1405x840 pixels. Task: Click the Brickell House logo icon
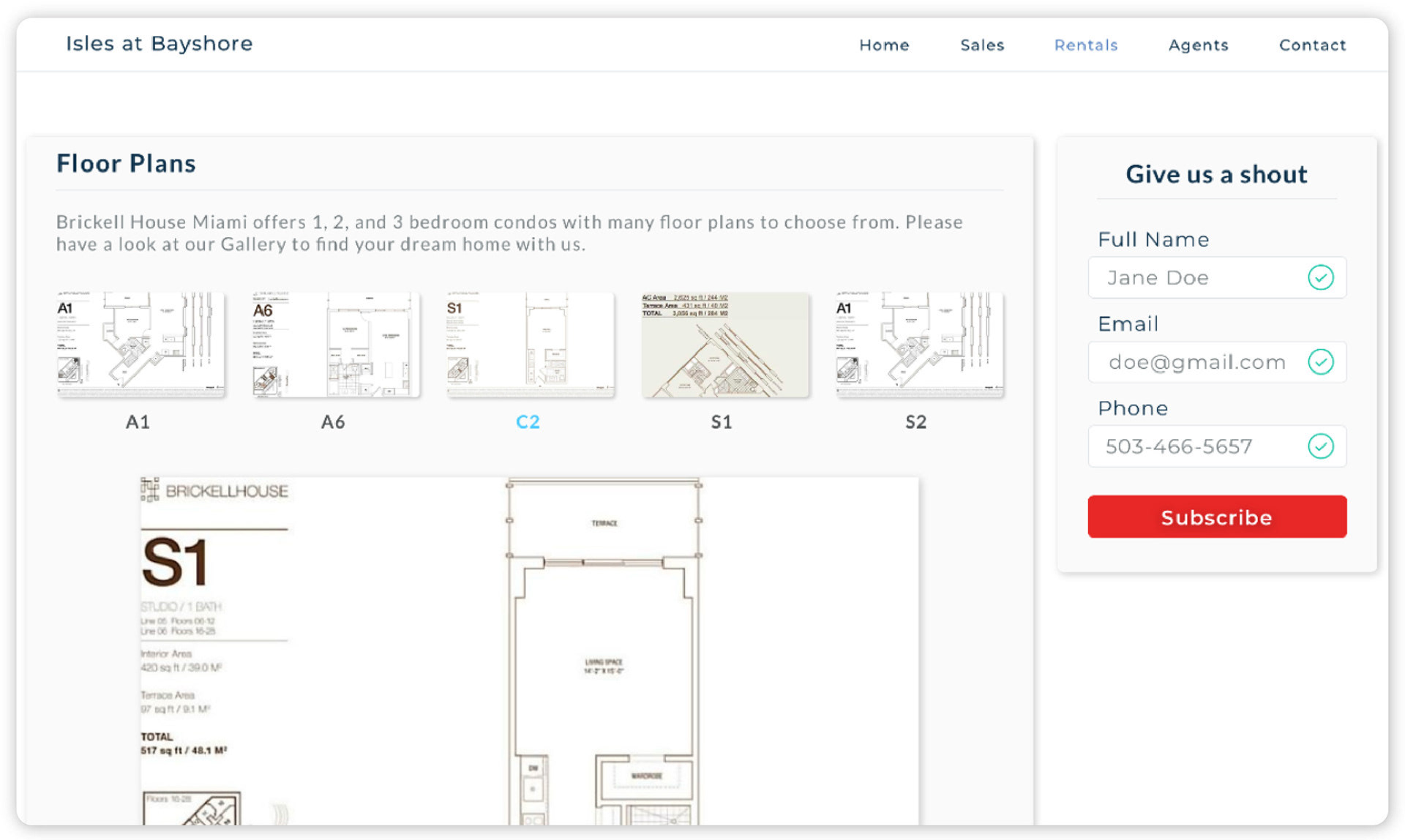coord(149,490)
